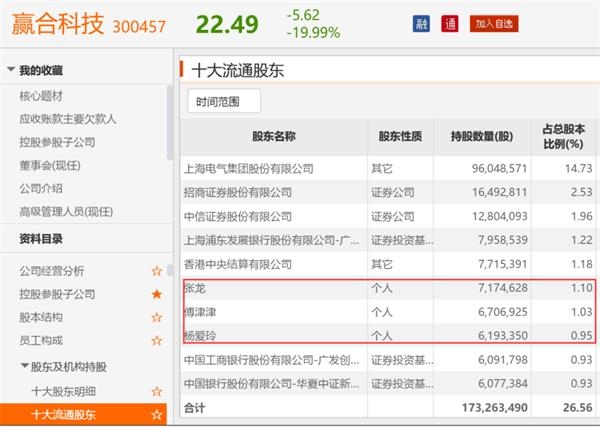Viewport: 600px width, 427px height.
Task: Open 董事会(现任) entry
Action: 50,165
